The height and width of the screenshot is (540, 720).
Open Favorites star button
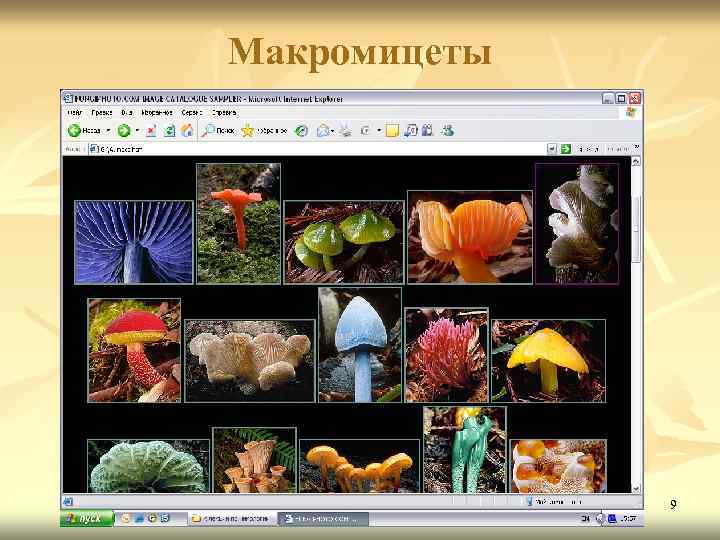[264, 131]
